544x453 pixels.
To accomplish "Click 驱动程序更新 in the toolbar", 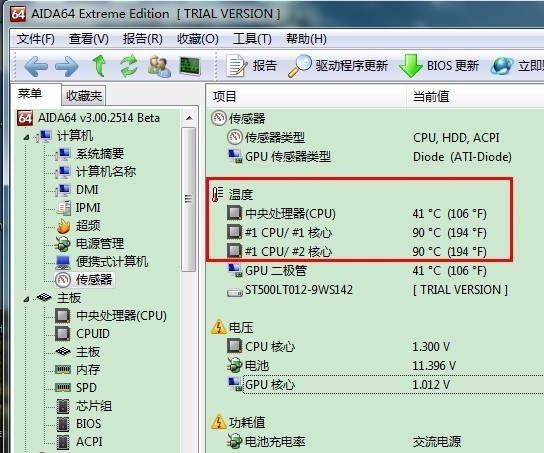I will click(338, 66).
